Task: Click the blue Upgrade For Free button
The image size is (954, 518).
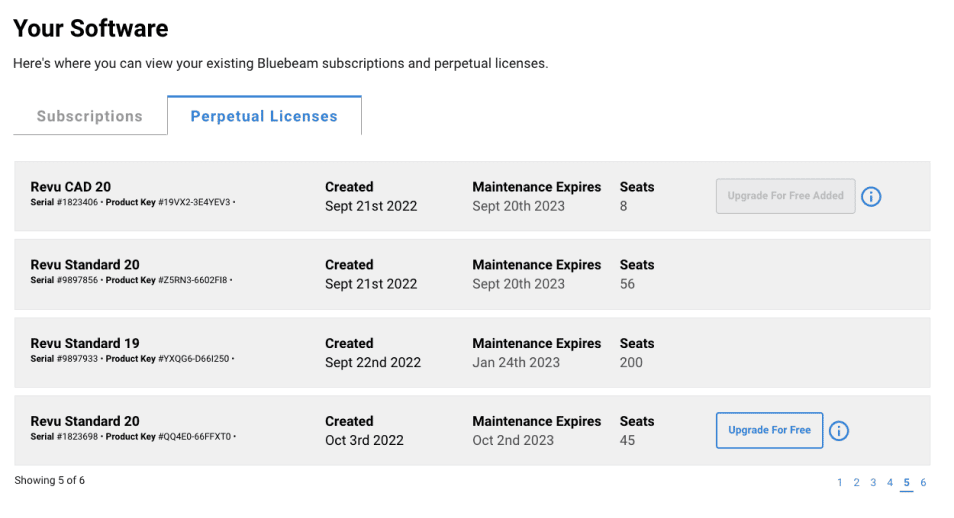Action: pyautogui.click(x=769, y=430)
